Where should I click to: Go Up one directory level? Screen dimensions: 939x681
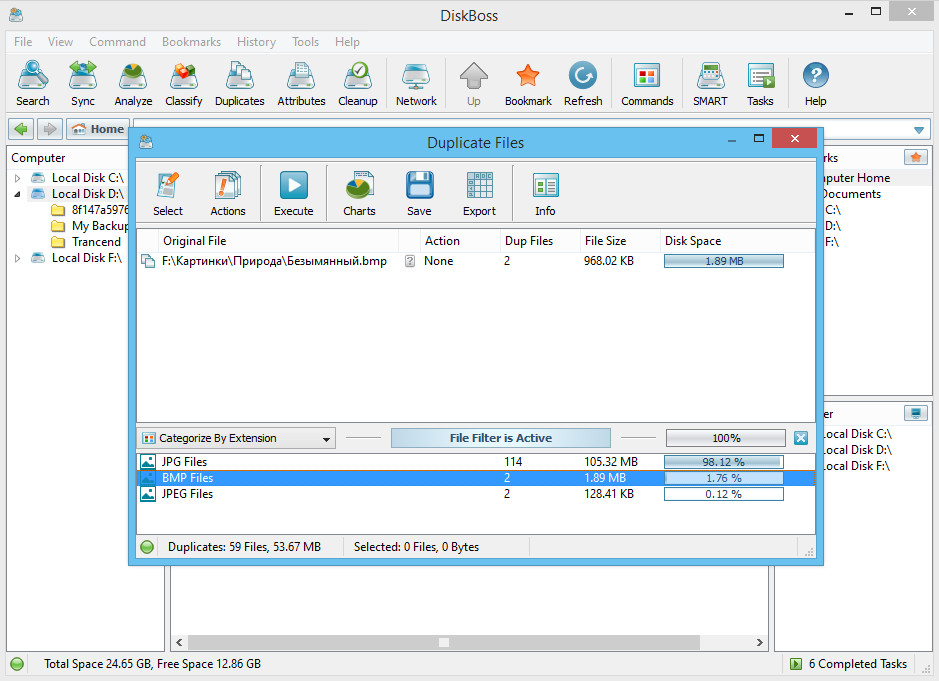point(474,84)
